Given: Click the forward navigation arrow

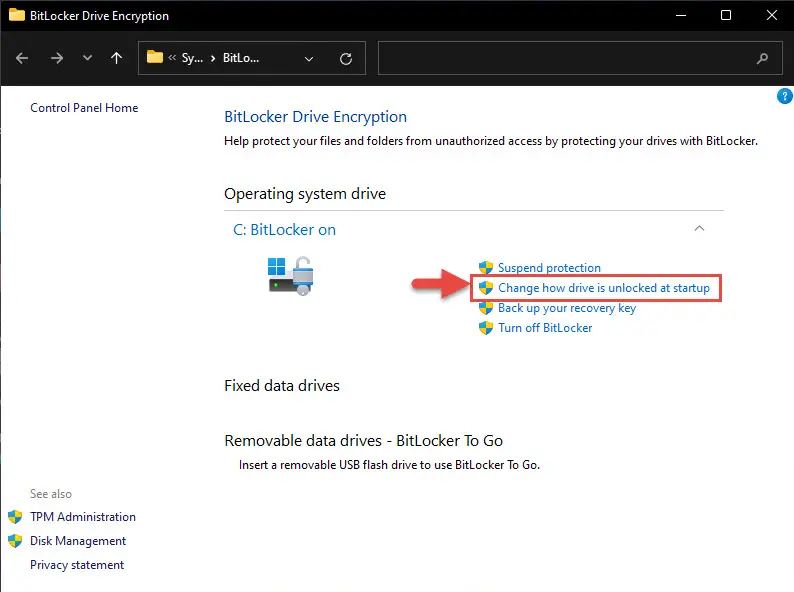Looking at the screenshot, I should pyautogui.click(x=57, y=58).
